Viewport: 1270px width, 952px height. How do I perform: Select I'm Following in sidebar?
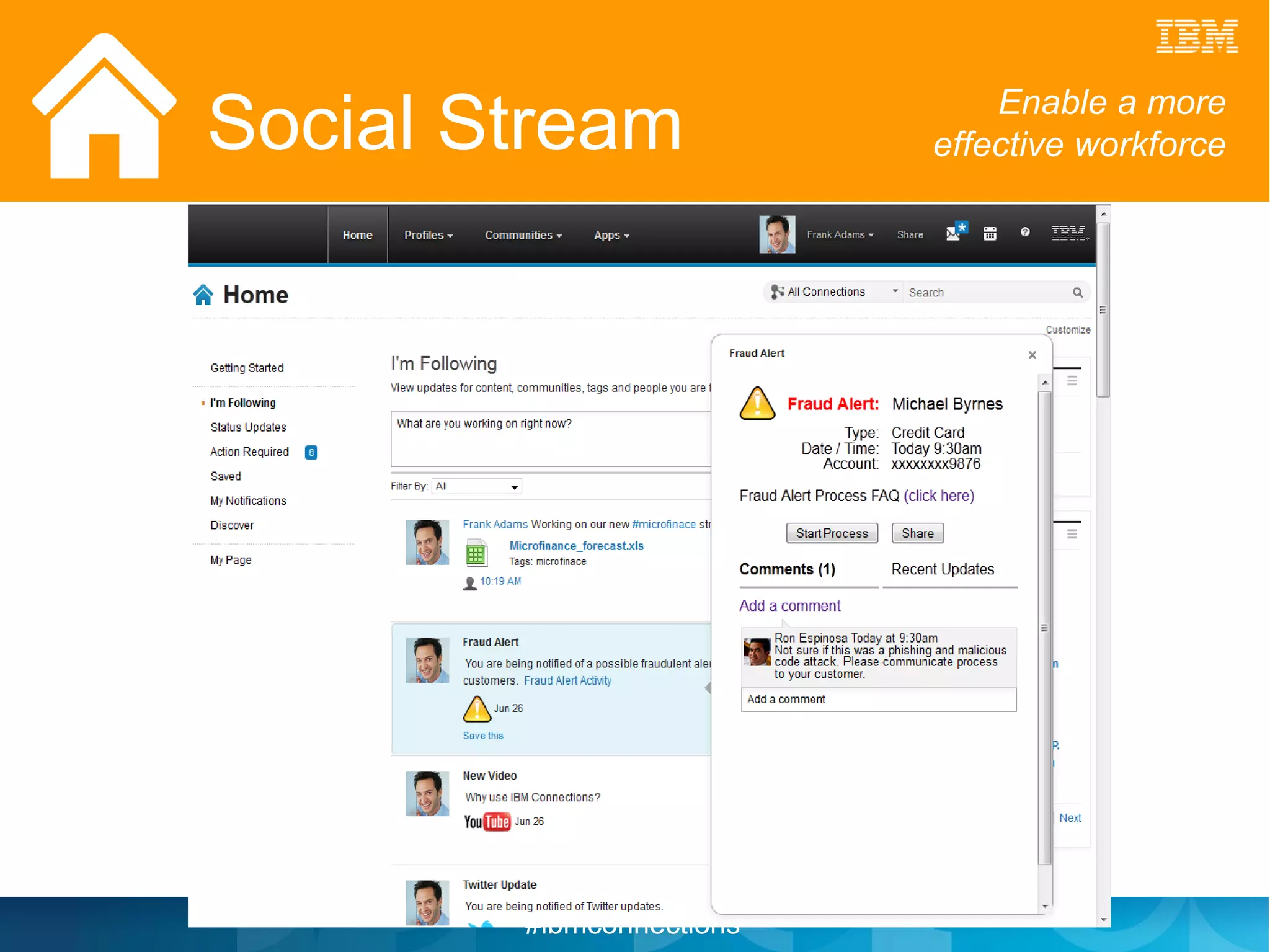click(243, 403)
